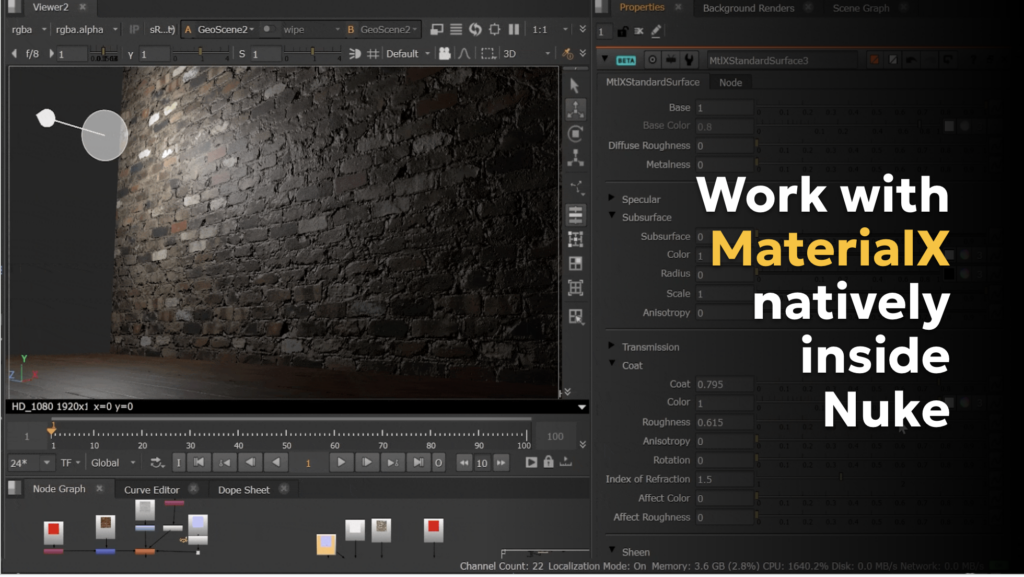Select the Node tab in properties
The height and width of the screenshot is (577, 1024).
coord(730,82)
